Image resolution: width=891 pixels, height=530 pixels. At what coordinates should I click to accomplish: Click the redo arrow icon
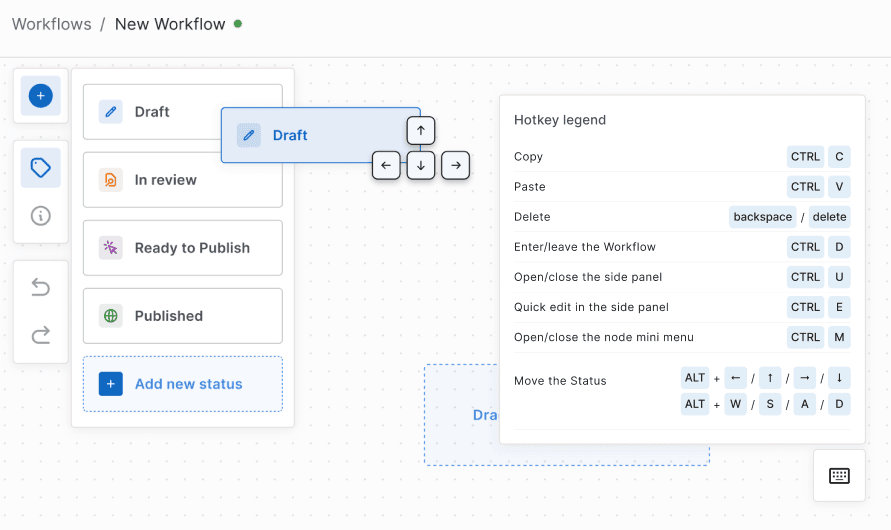click(40, 335)
